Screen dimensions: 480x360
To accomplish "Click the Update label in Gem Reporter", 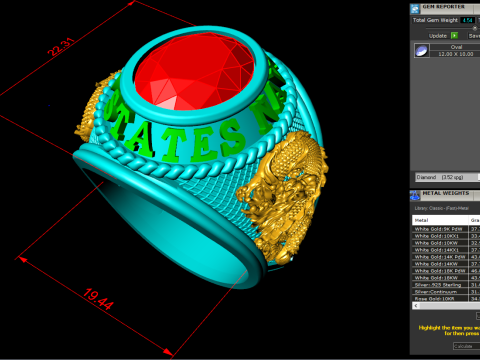I will coord(438,36).
